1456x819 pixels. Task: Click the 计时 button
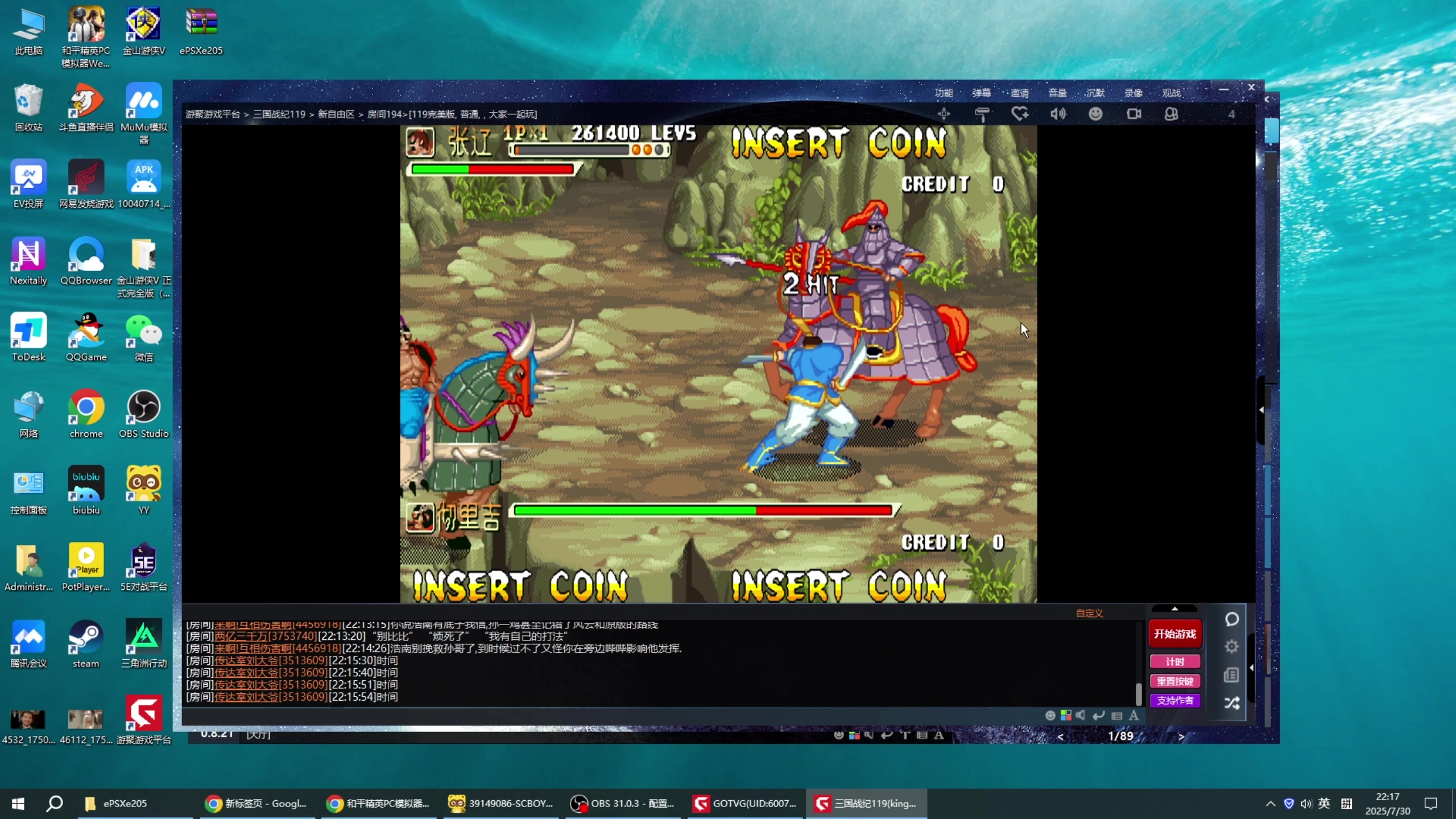tap(1175, 662)
